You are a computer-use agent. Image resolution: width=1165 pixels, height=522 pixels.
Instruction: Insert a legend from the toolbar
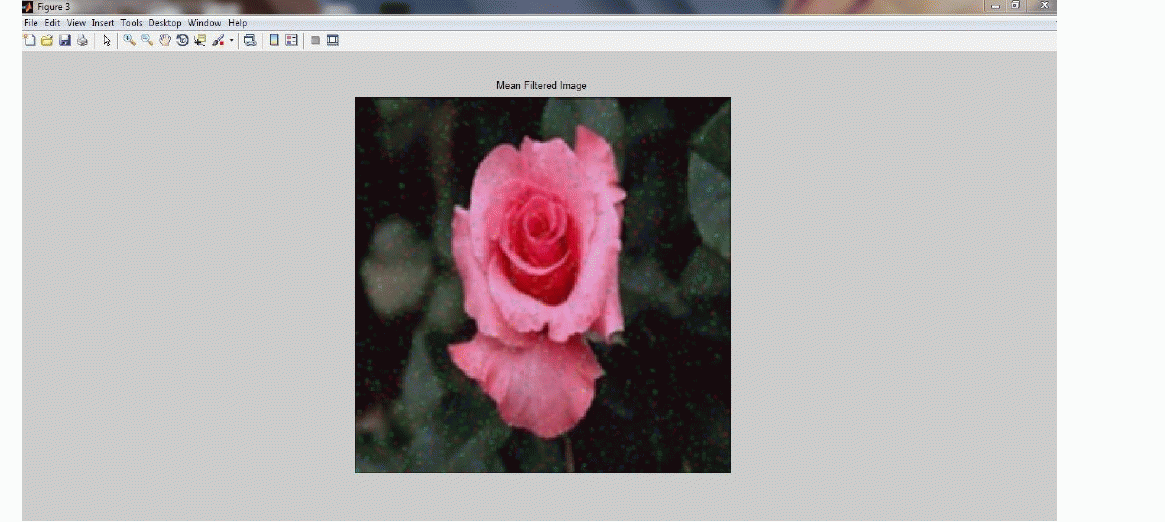pyautogui.click(x=291, y=41)
